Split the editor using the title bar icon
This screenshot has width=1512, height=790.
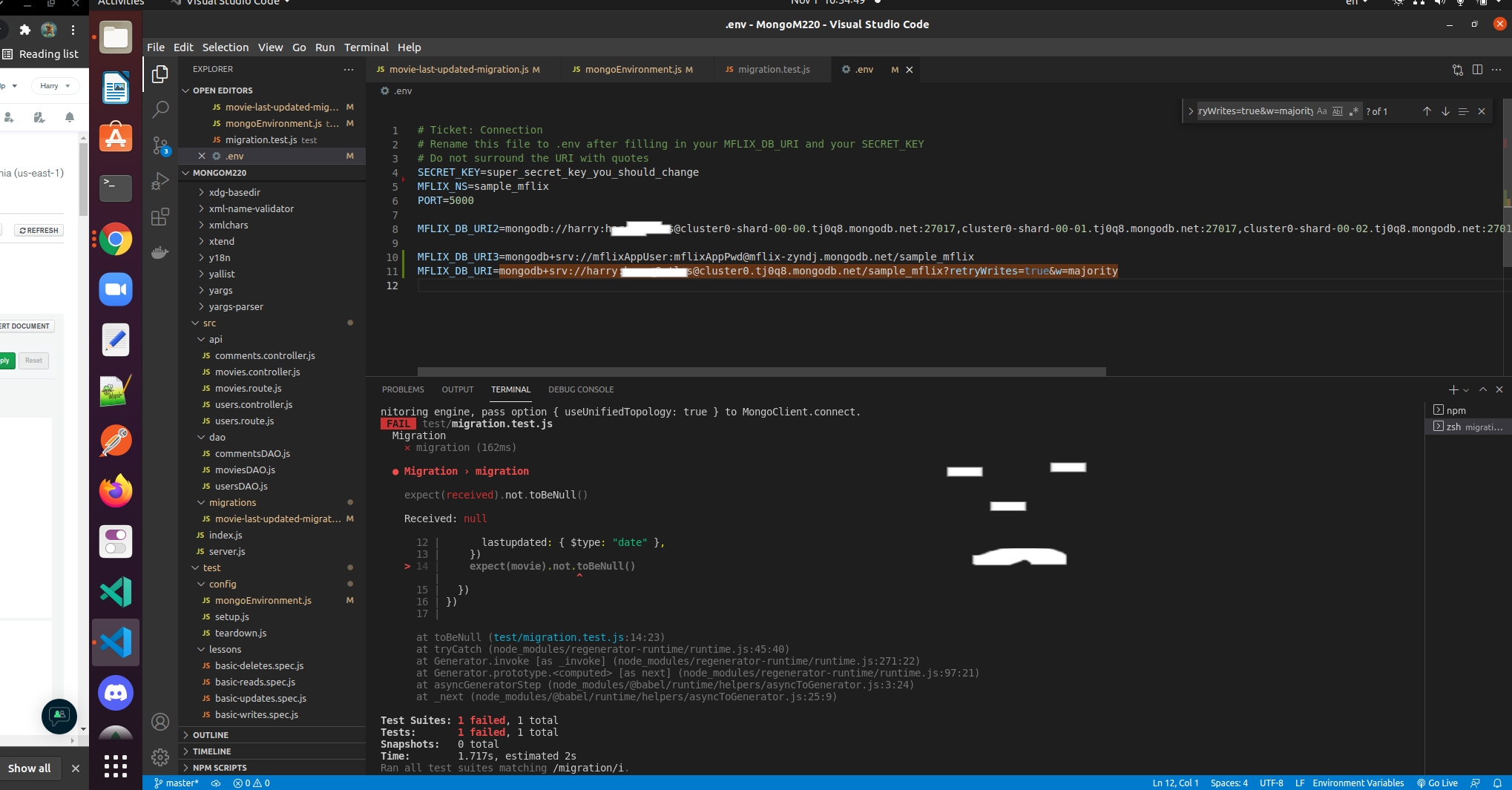click(x=1477, y=69)
